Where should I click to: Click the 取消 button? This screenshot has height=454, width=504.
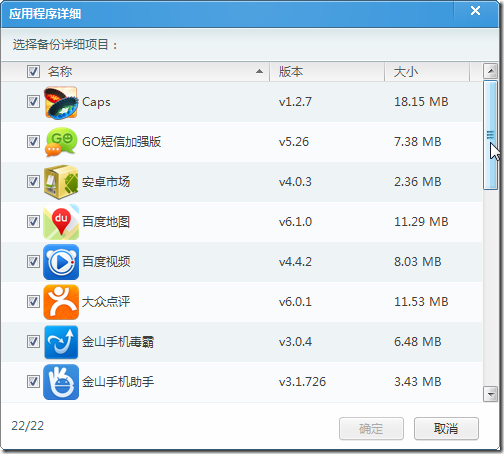coord(446,429)
